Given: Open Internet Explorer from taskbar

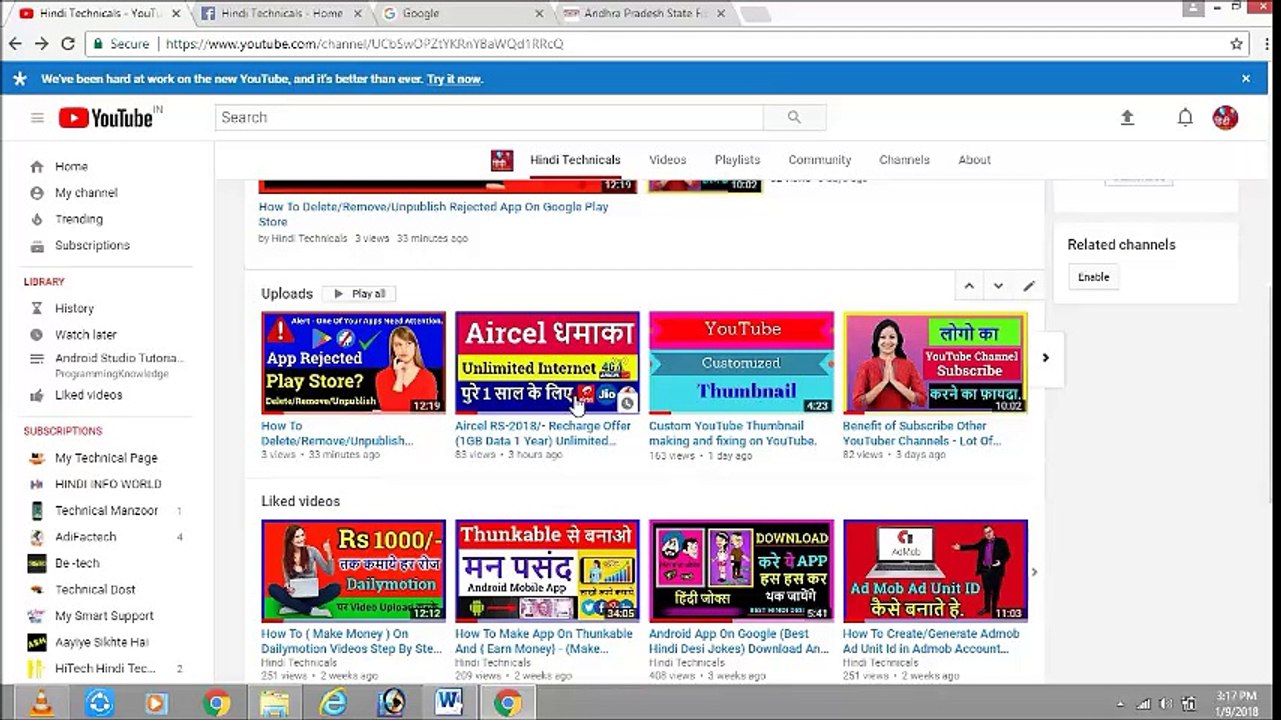Looking at the screenshot, I should (333, 703).
